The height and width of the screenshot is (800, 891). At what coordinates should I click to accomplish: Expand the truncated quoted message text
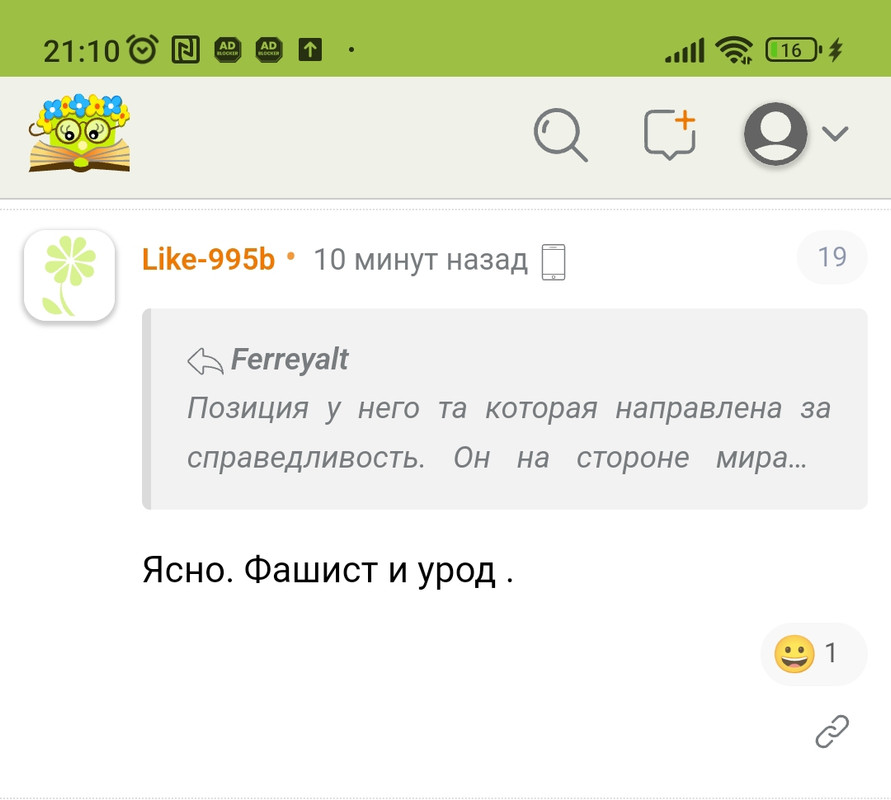[509, 432]
